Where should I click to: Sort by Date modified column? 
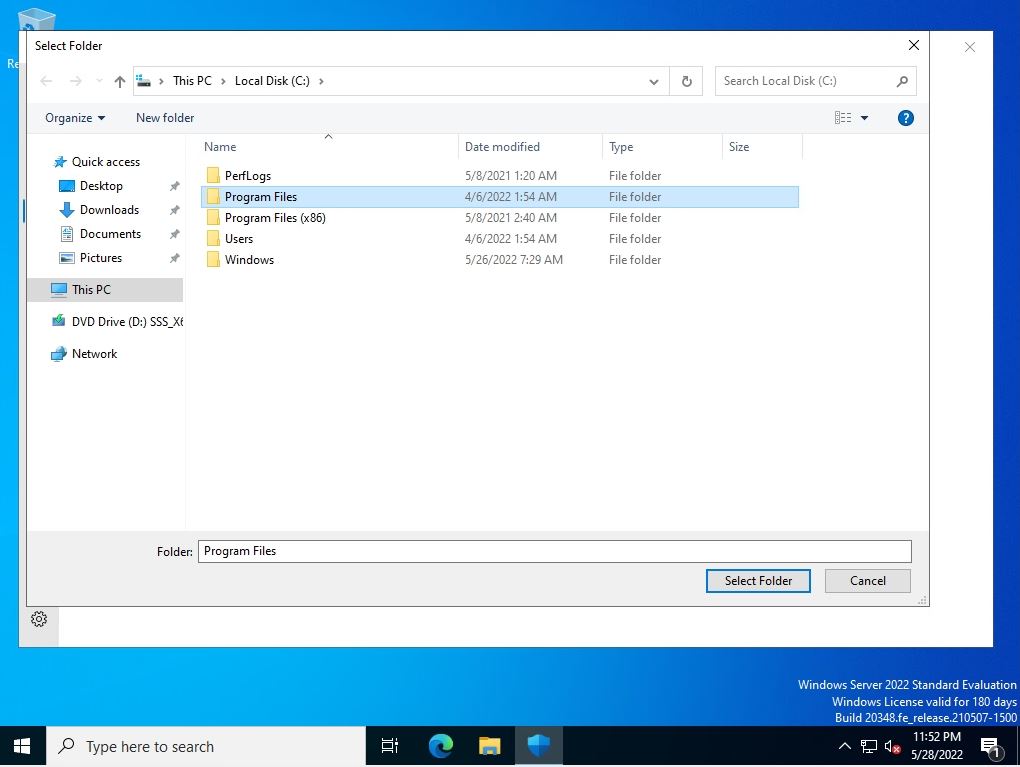(530, 147)
